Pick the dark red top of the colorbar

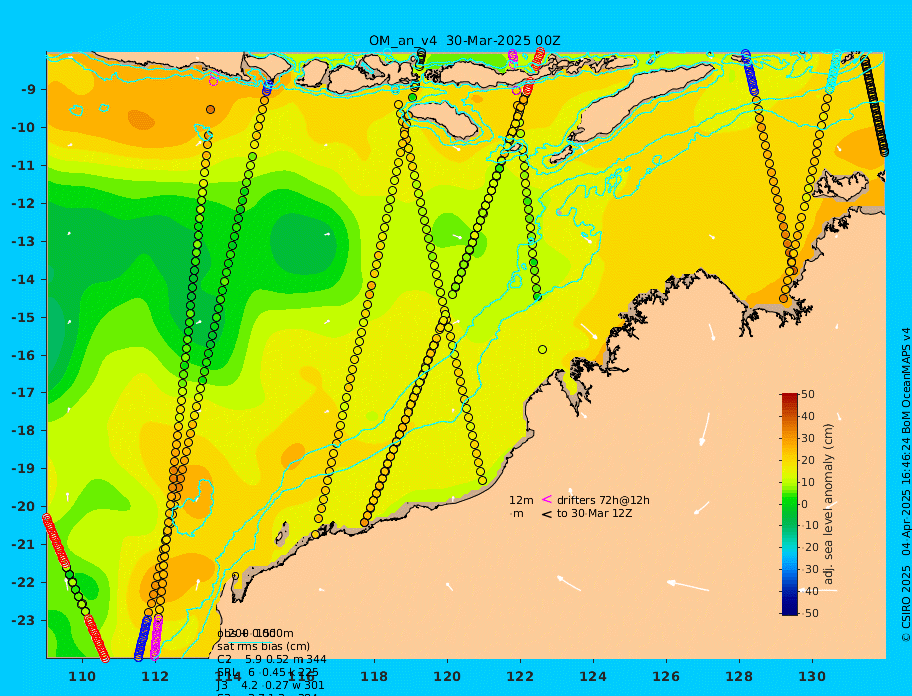pyautogui.click(x=789, y=397)
